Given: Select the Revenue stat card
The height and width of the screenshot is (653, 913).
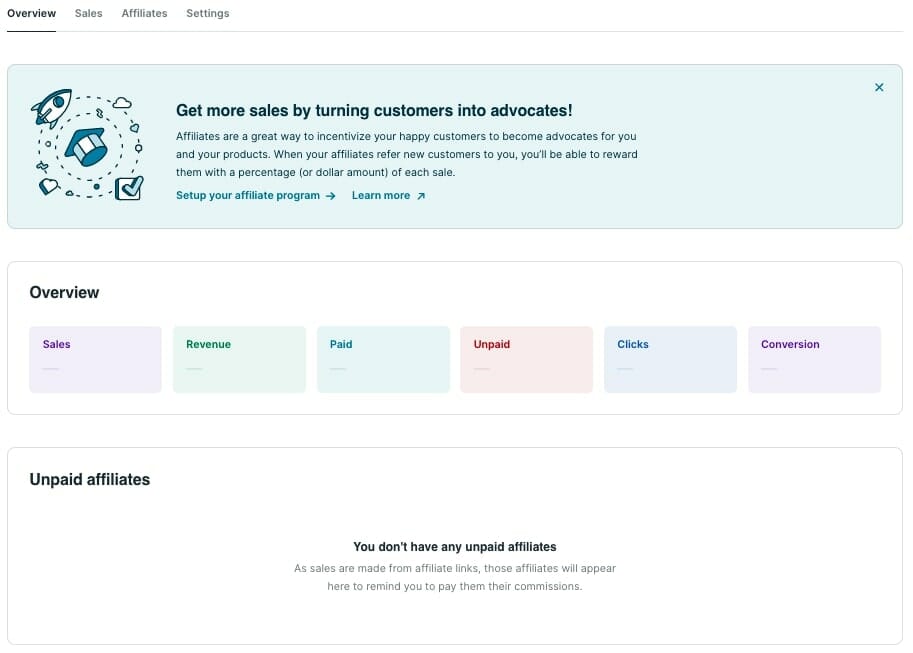Looking at the screenshot, I should [x=239, y=359].
